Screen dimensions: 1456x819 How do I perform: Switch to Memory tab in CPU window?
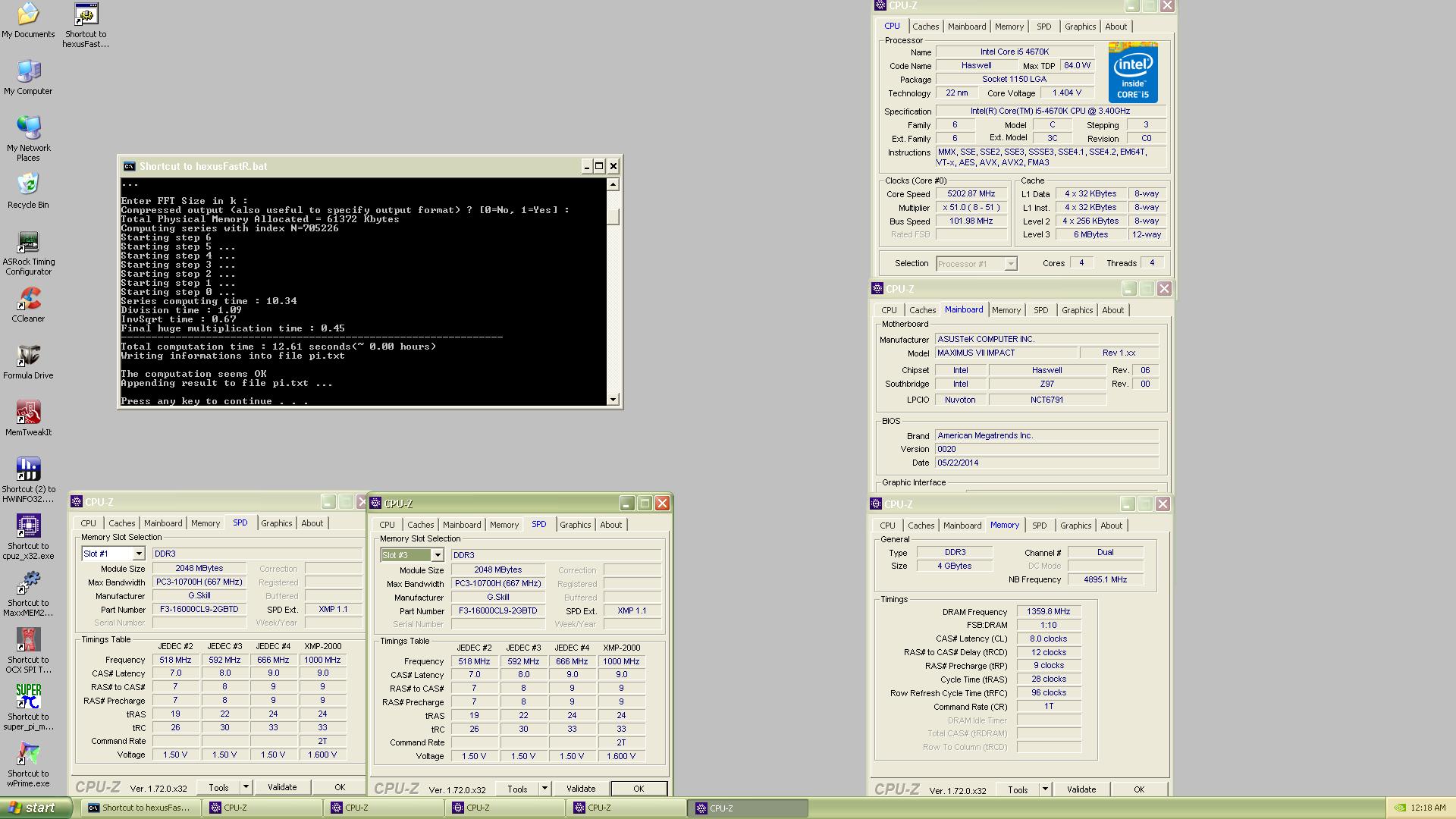1009,27
